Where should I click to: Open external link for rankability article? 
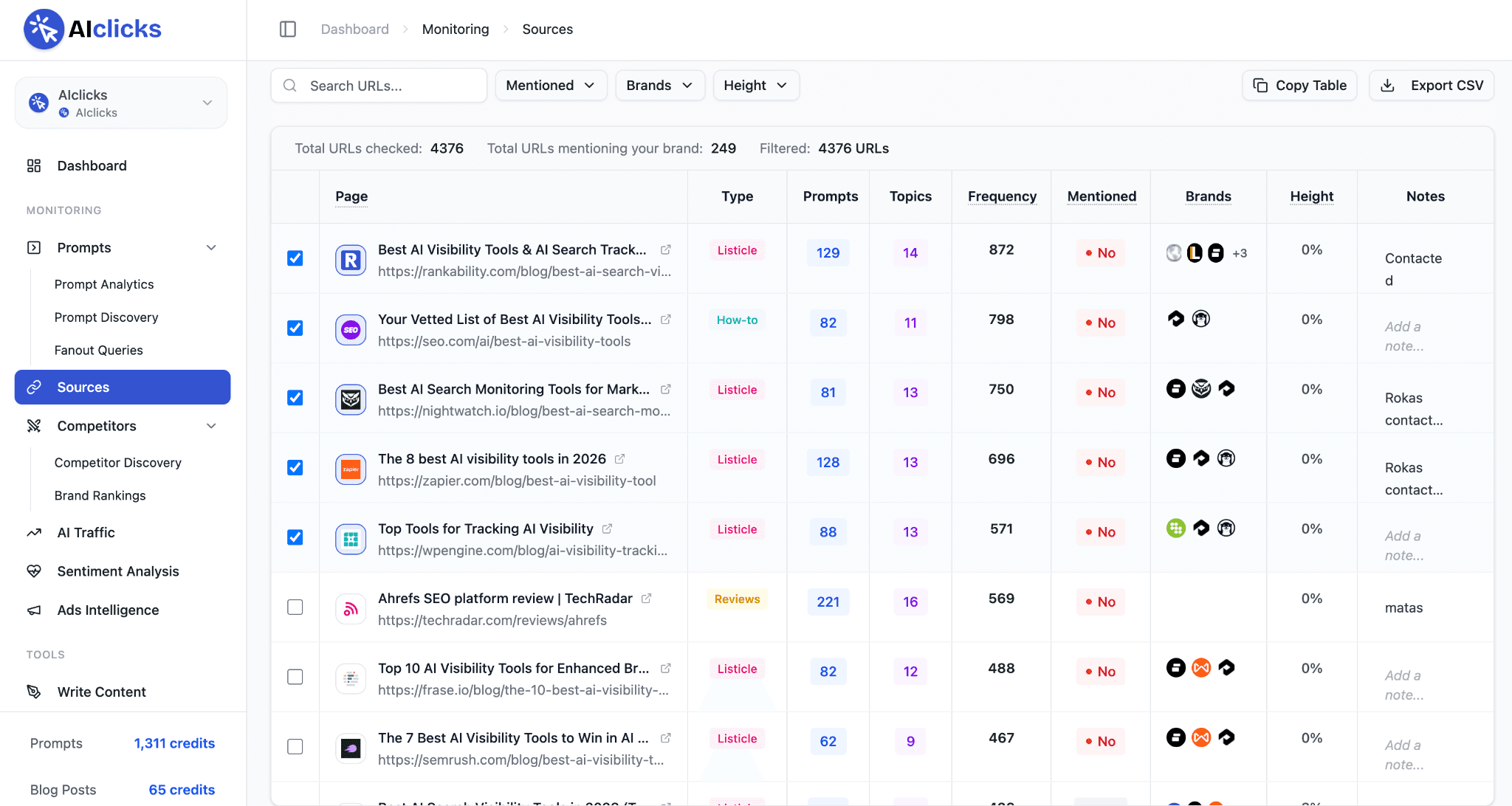(x=666, y=249)
